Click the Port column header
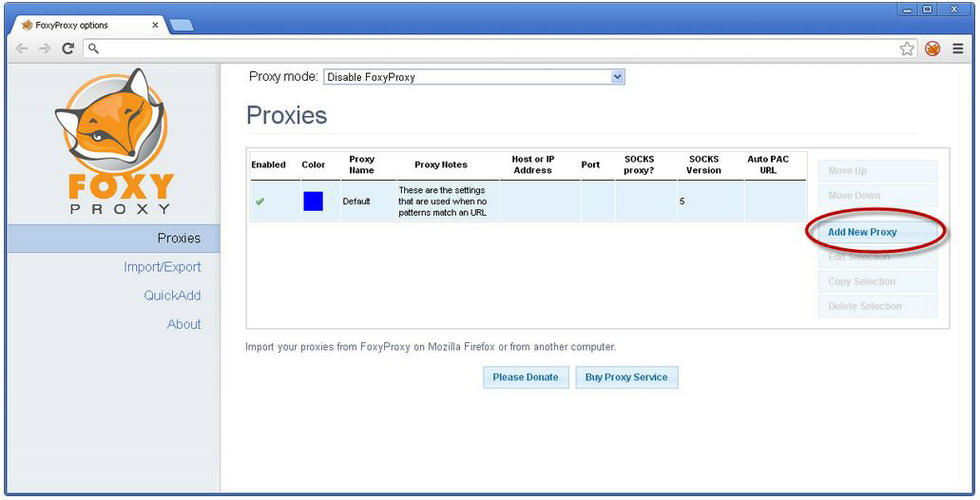 tap(591, 165)
